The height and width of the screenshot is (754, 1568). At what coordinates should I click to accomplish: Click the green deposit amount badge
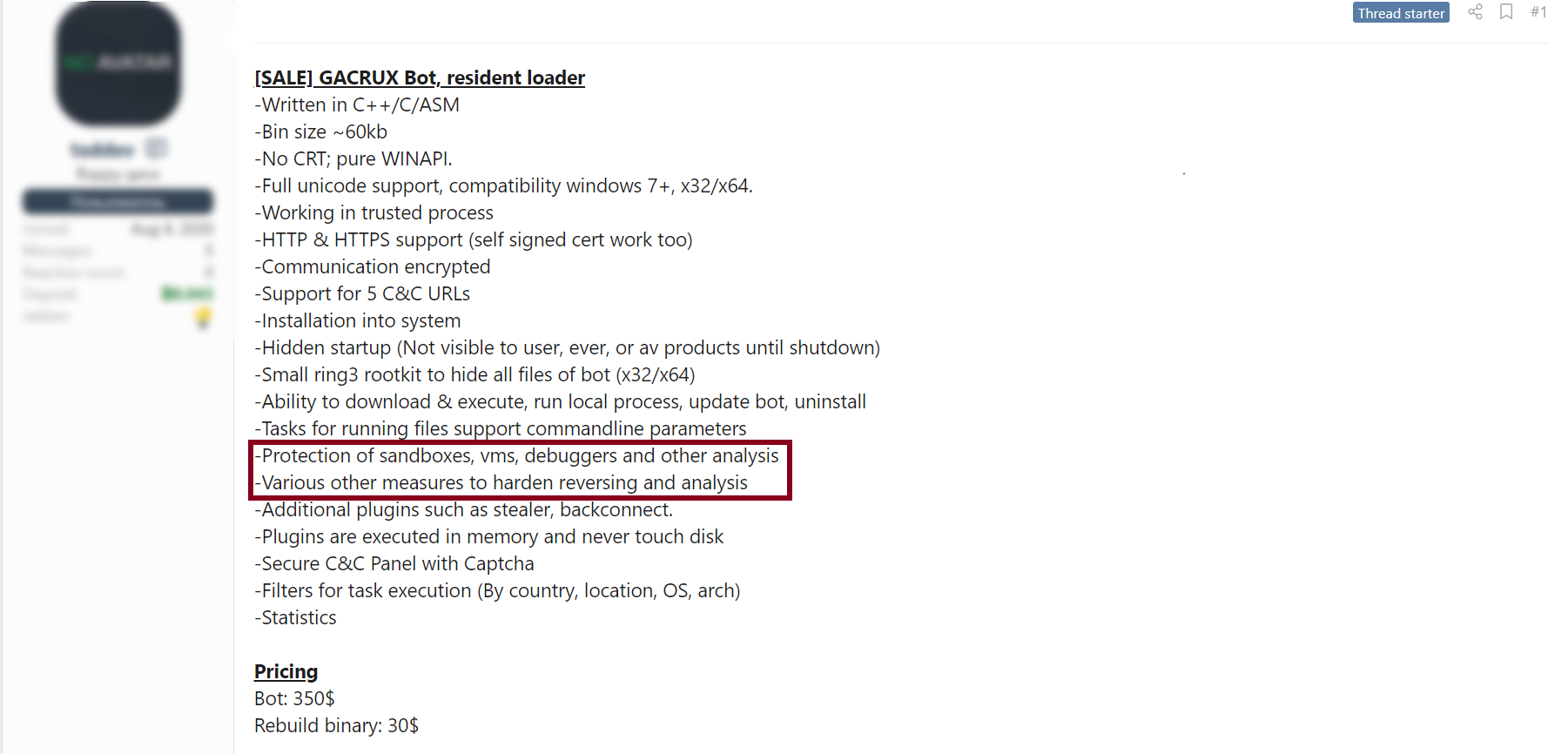pyautogui.click(x=187, y=294)
